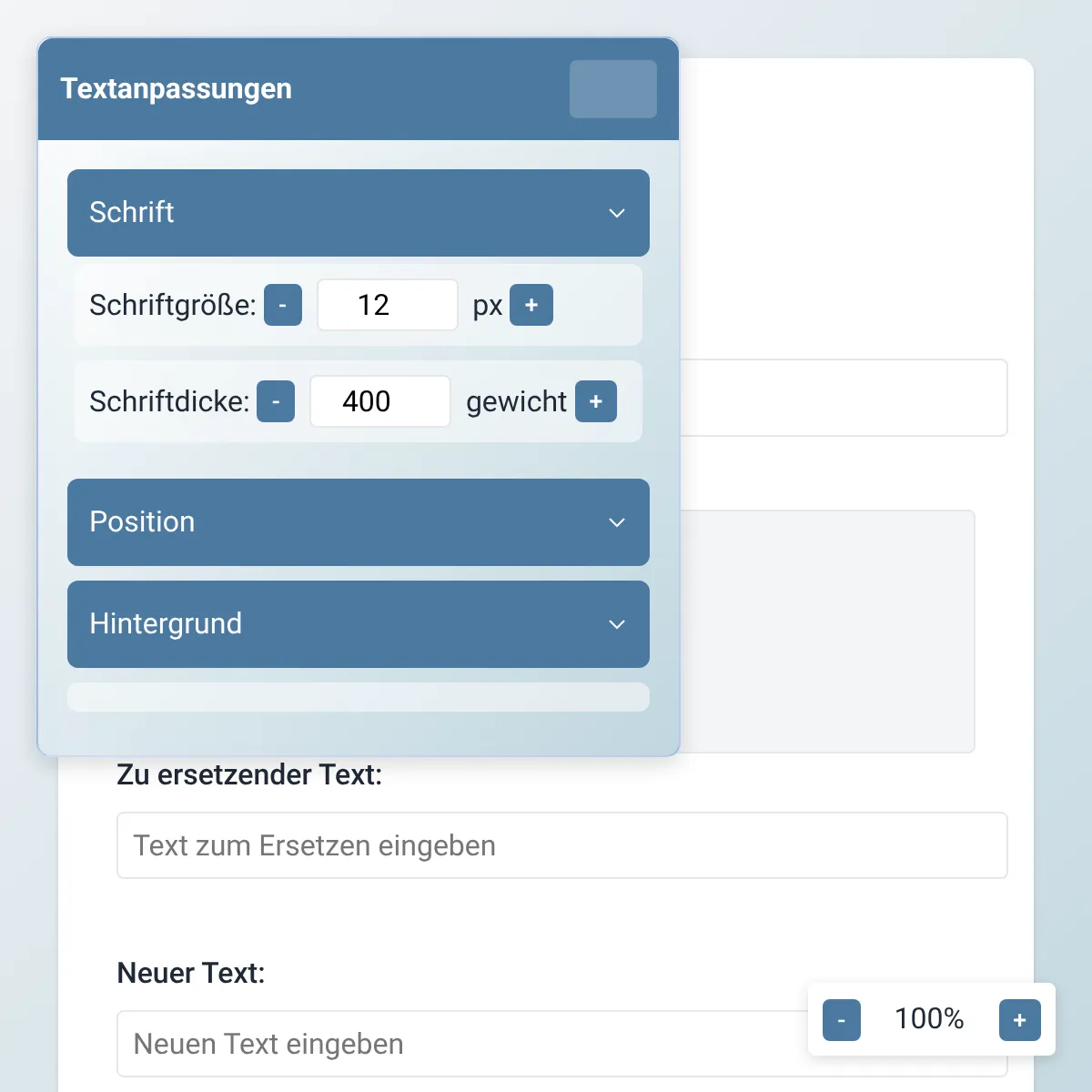Viewport: 1092px width, 1092px height.
Task: Decrease the Schriftdicke font weight
Action: click(276, 401)
